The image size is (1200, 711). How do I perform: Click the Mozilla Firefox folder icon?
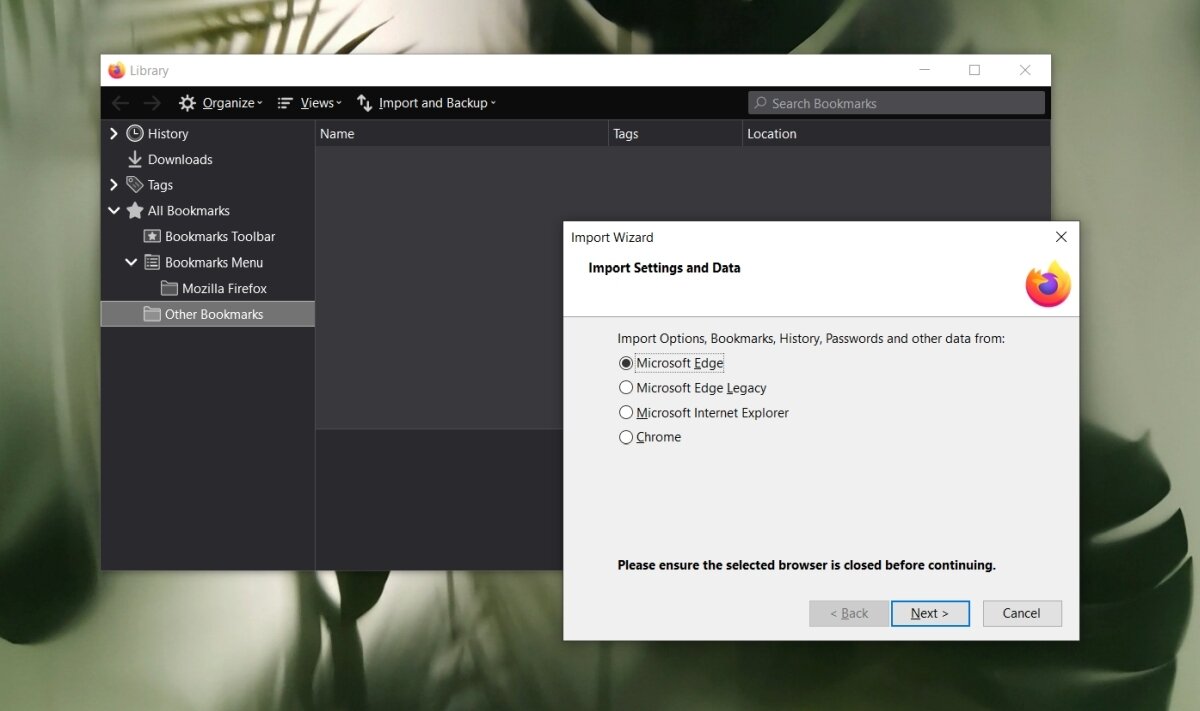(x=168, y=288)
